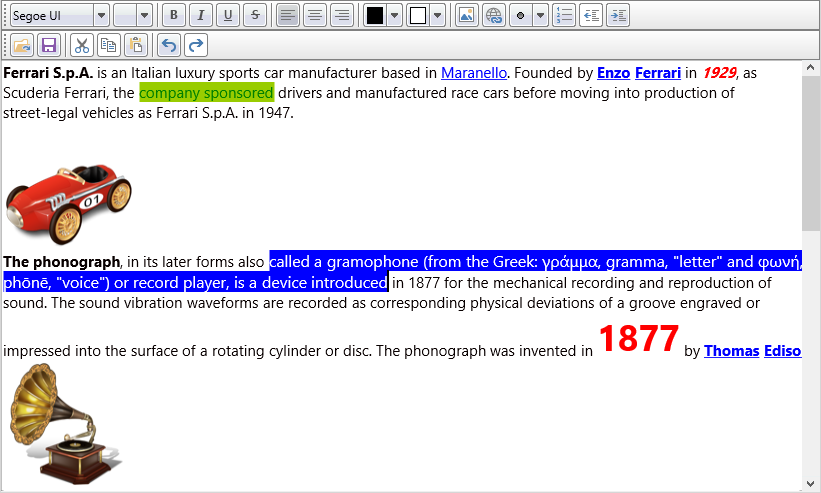Screen dimensions: 821x493
Task: Click white background color swatch
Action: coord(418,15)
